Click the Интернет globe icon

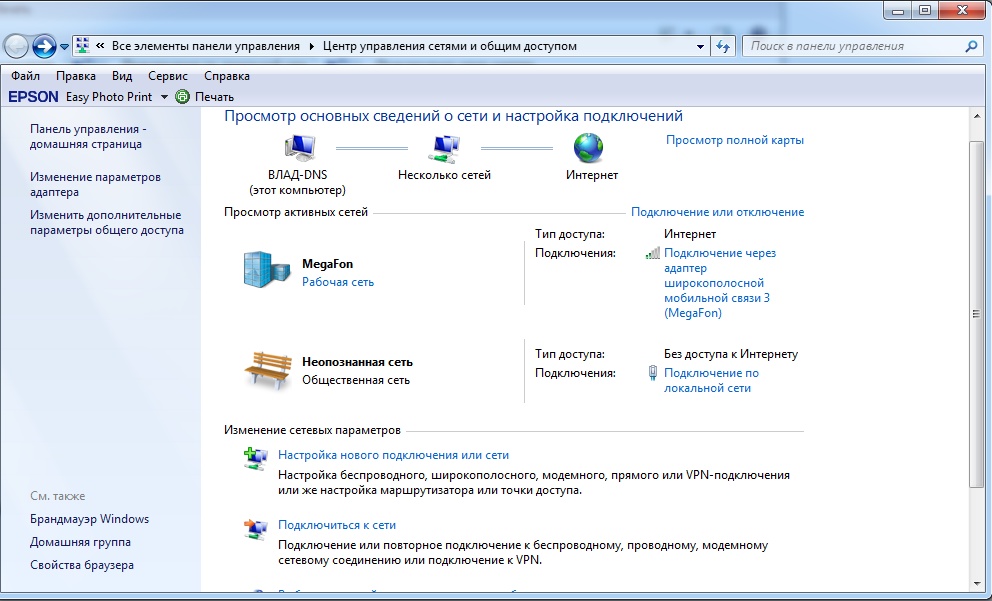588,148
